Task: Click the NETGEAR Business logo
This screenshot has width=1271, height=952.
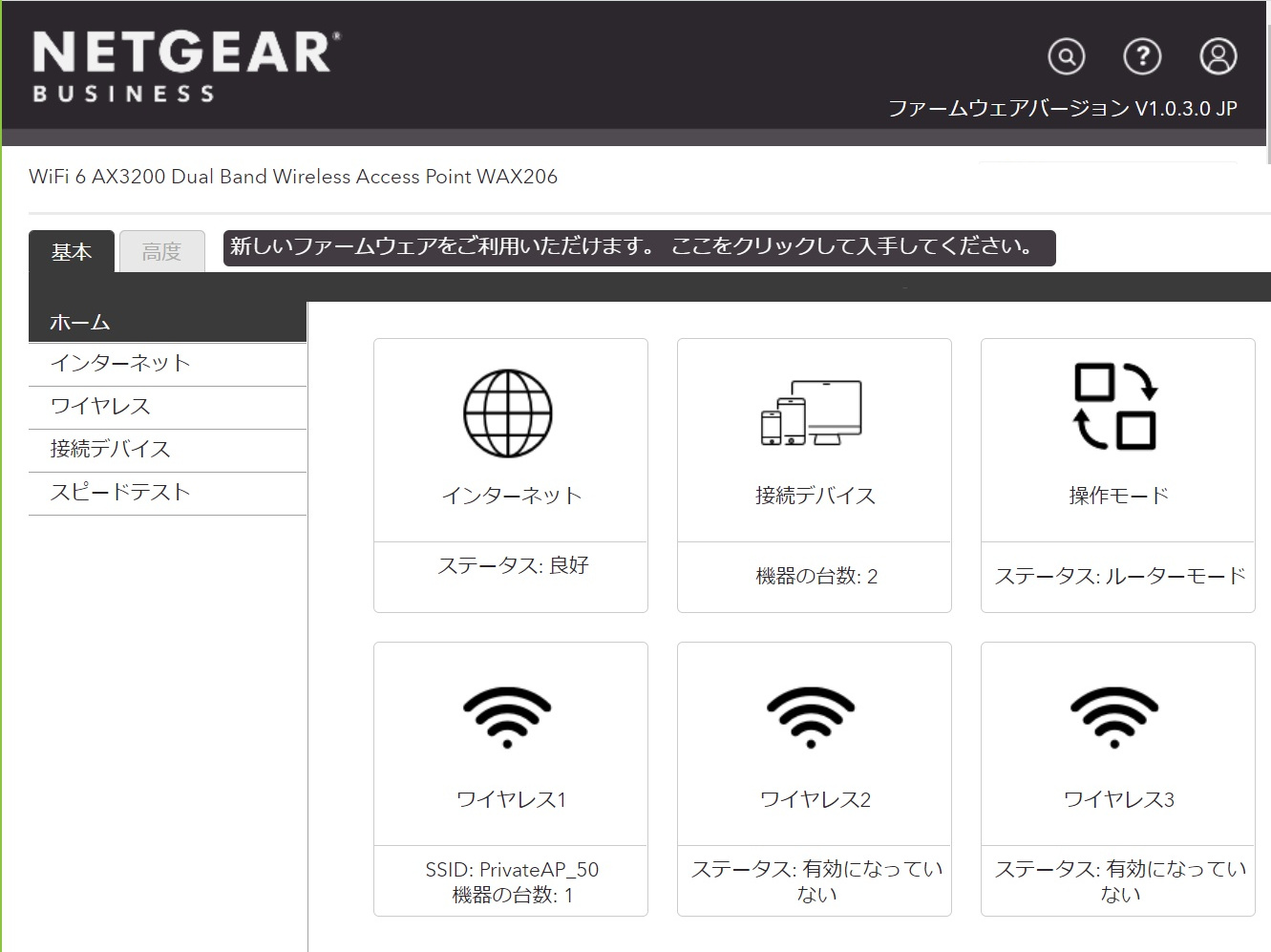Action: tap(186, 66)
